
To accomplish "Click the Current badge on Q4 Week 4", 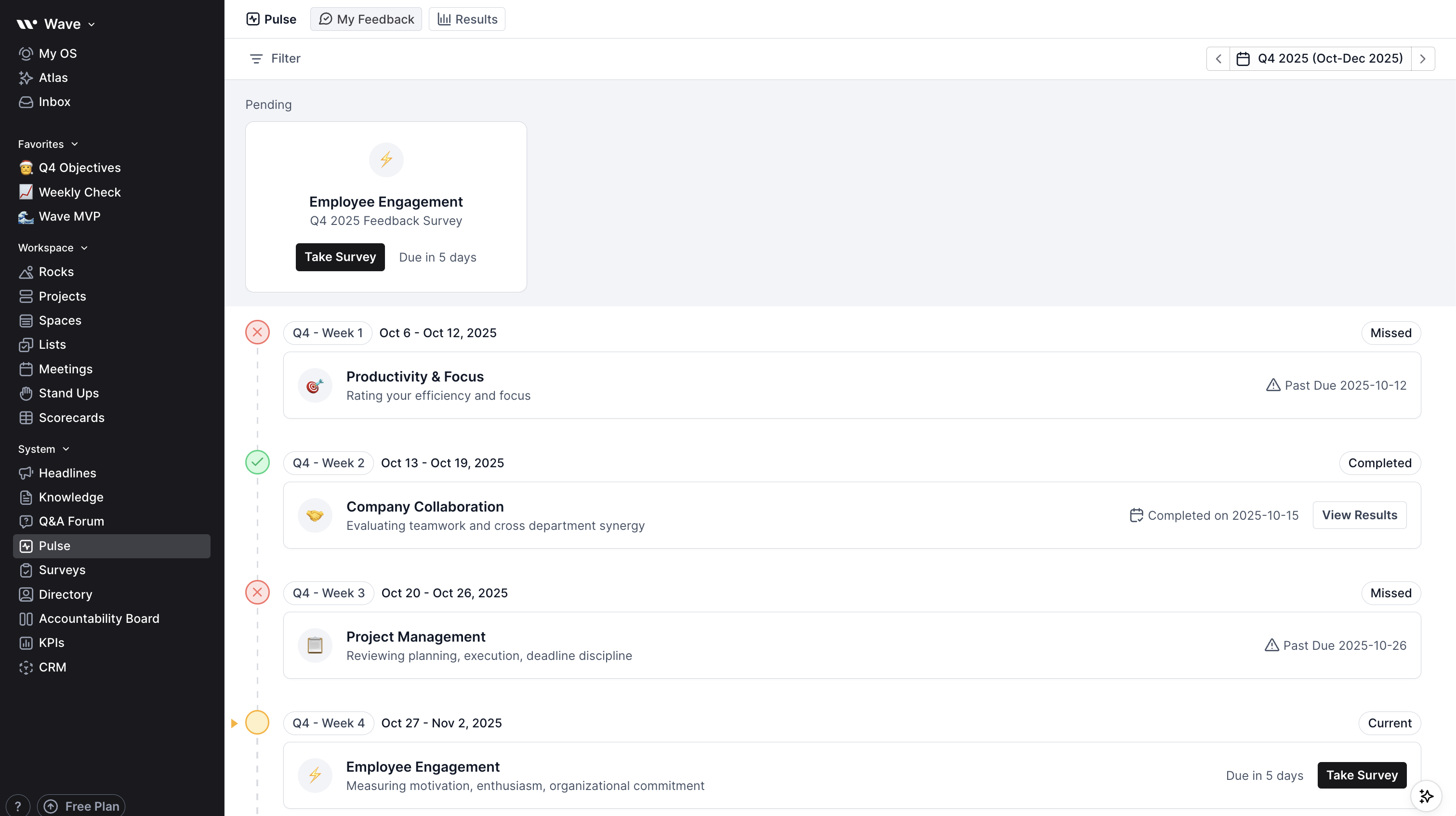I will (1389, 723).
